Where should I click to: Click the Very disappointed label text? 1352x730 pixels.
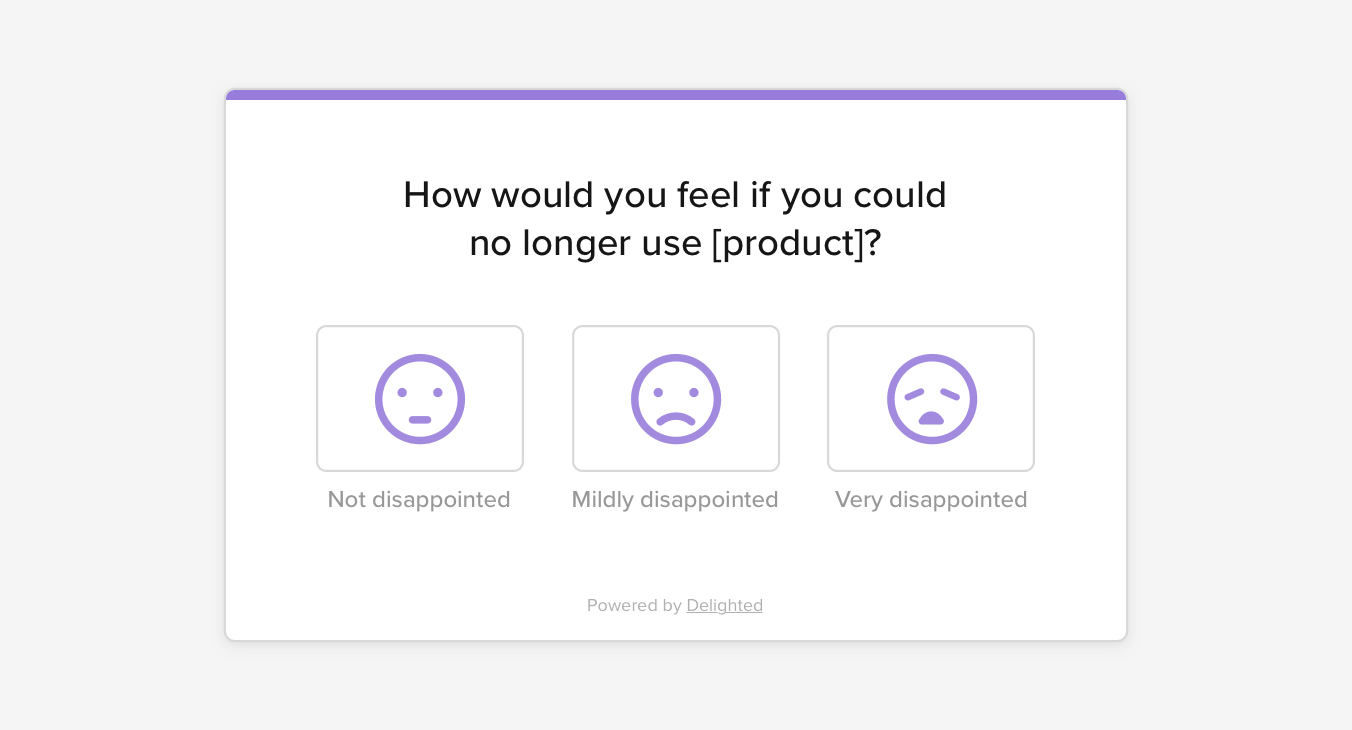coord(931,499)
